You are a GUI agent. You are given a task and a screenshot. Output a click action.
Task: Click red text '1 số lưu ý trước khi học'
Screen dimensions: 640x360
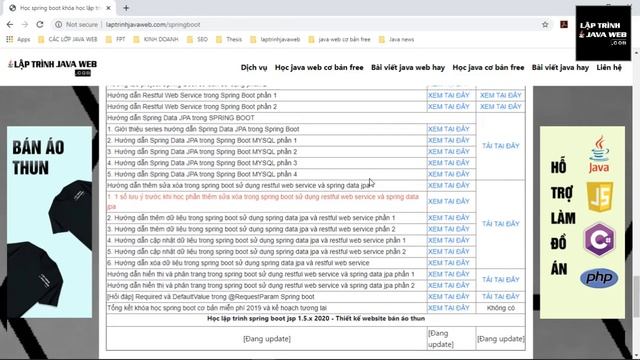(x=263, y=201)
